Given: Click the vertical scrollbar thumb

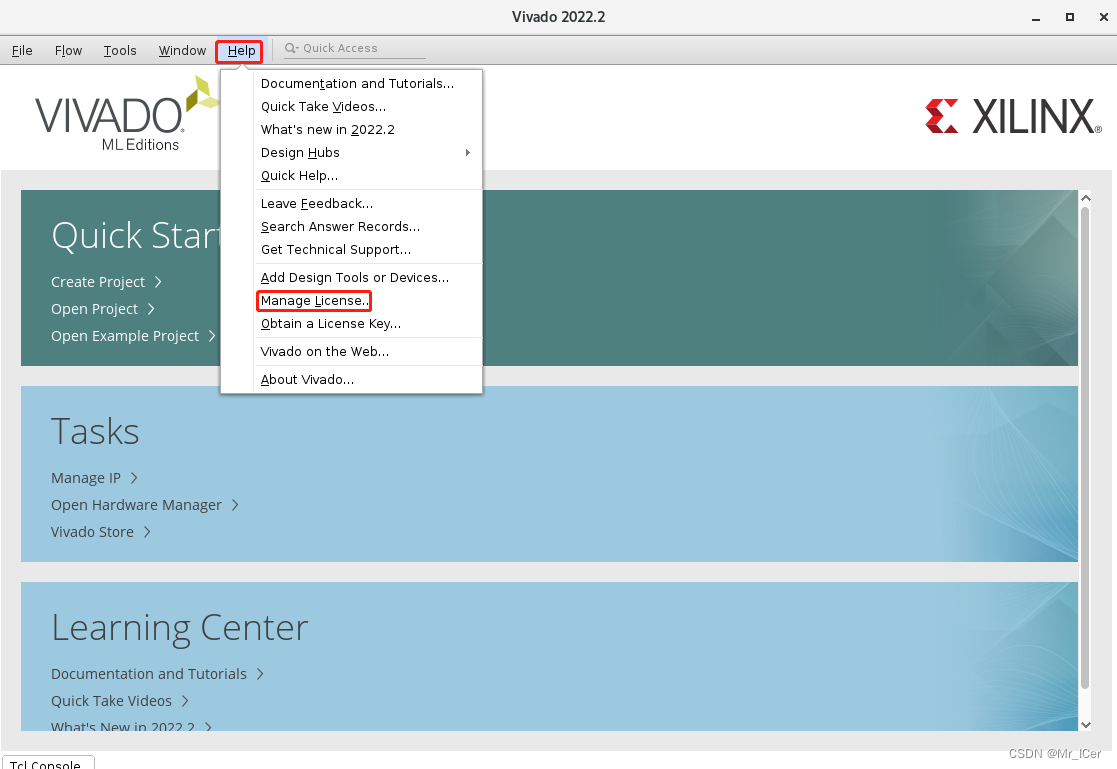Looking at the screenshot, I should point(1086,448).
